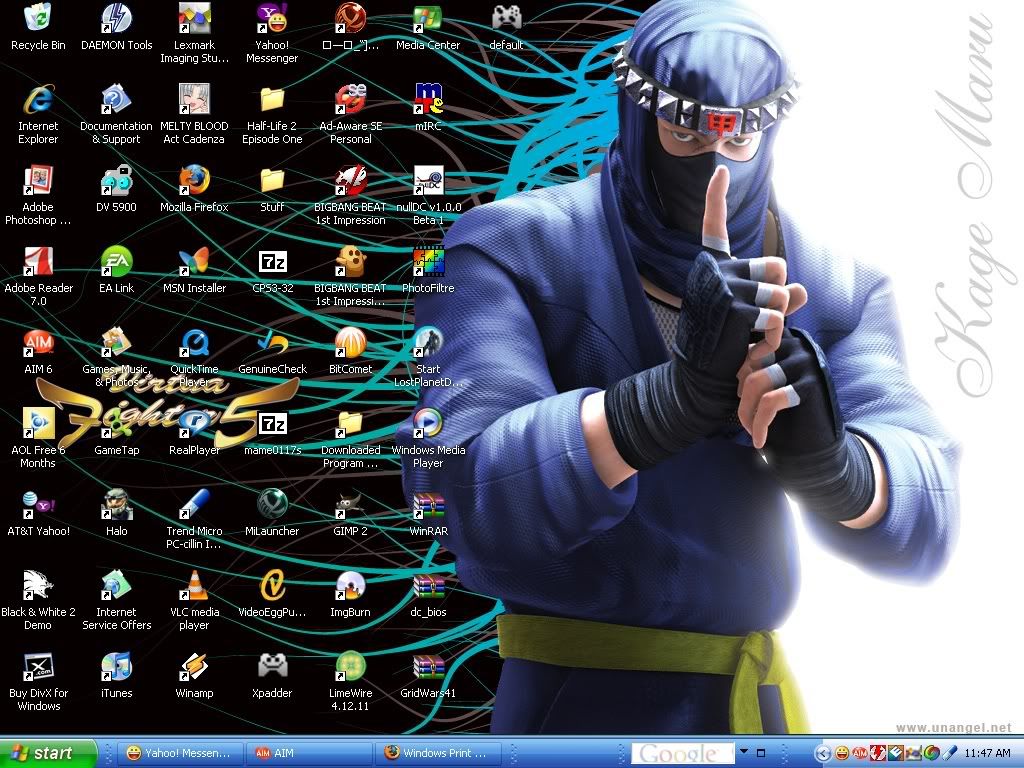
Task: Open Documentation & Support shortcut
Action: pyautogui.click(x=116, y=99)
